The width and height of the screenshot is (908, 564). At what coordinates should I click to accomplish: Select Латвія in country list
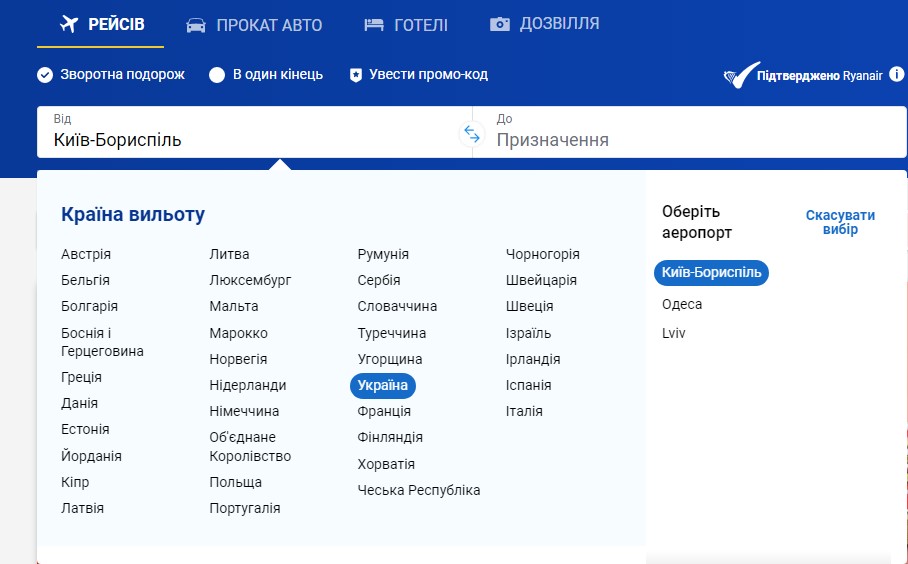coord(82,508)
